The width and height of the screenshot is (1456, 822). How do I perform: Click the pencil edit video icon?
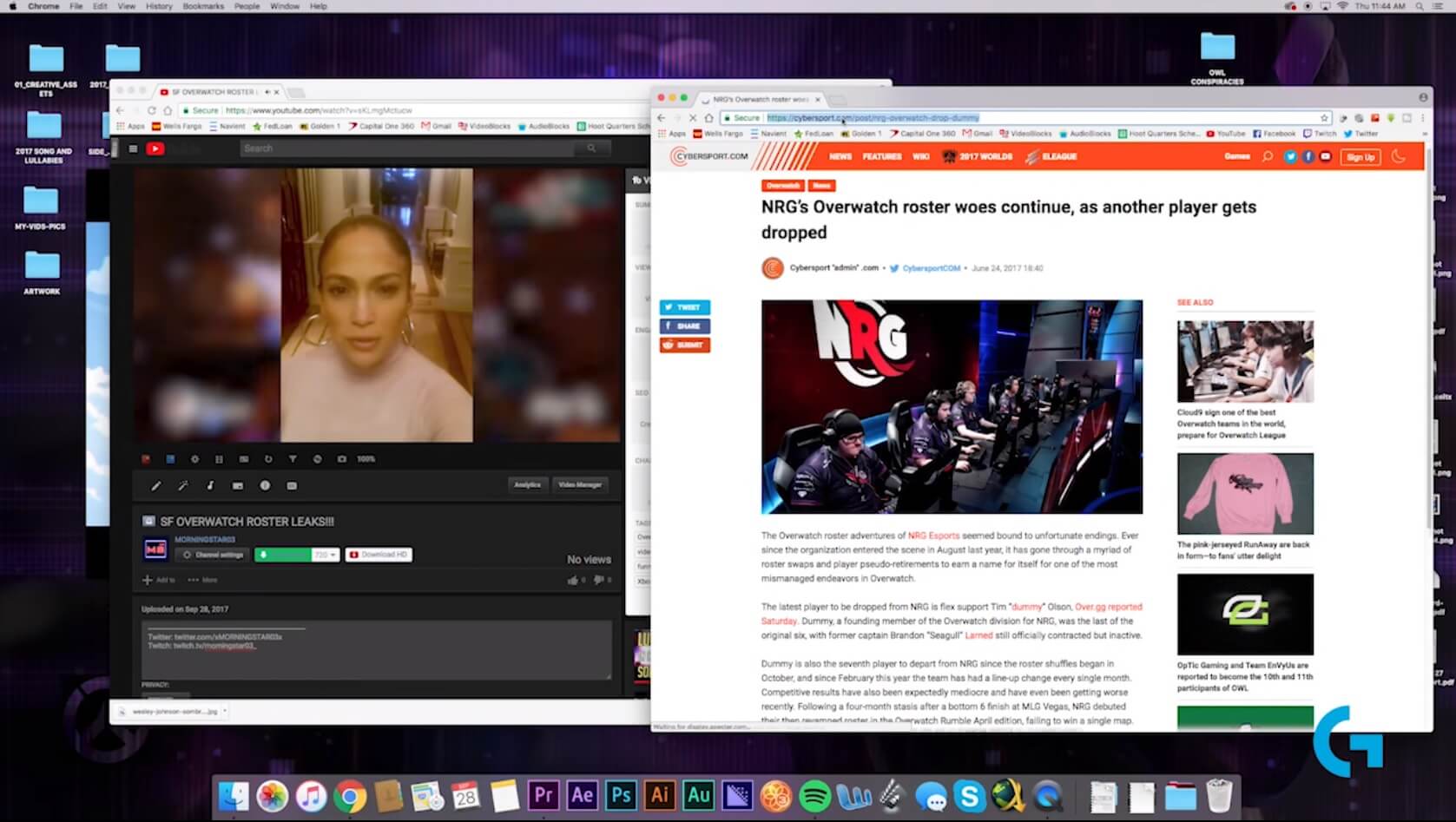point(156,486)
